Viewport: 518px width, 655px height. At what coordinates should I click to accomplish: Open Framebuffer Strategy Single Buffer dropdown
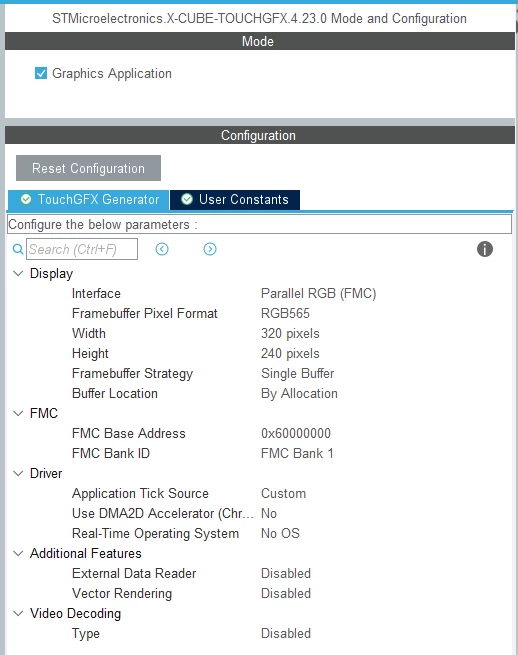click(x=297, y=373)
